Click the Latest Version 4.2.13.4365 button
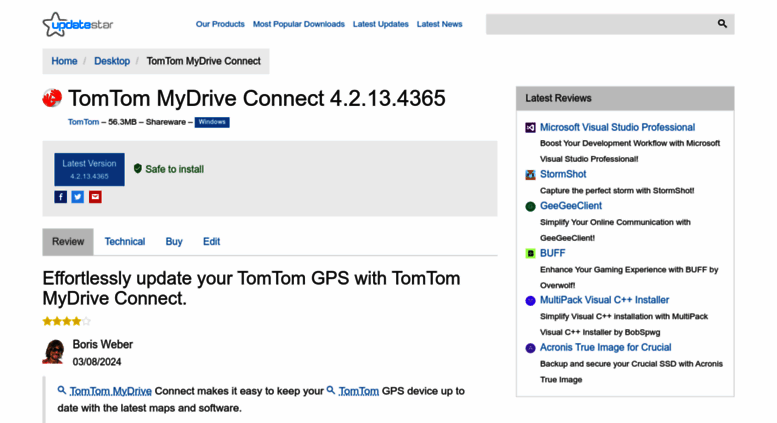 pos(89,169)
